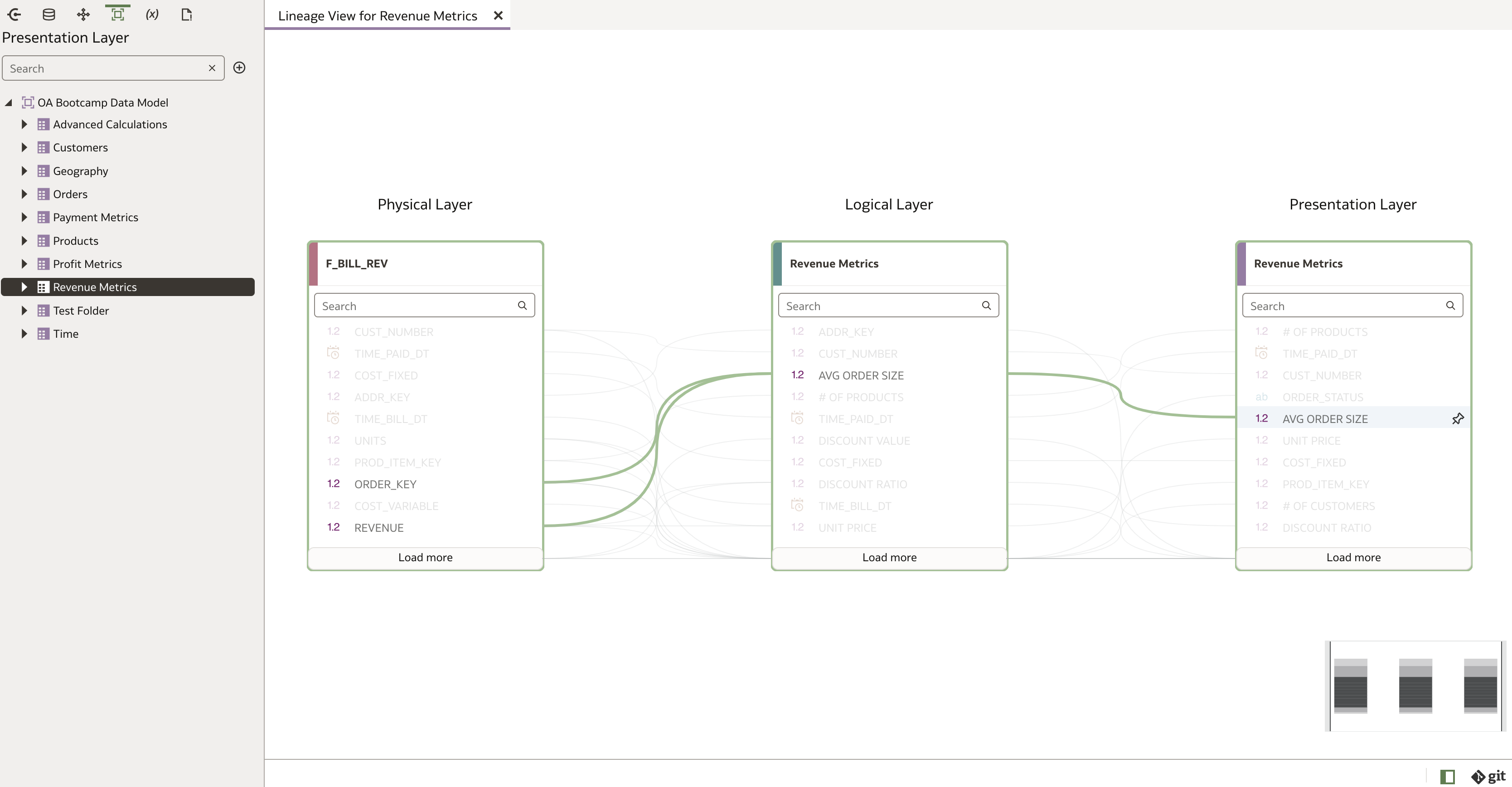Select the Geography table
Image resolution: width=1512 pixels, height=787 pixels.
(80, 171)
